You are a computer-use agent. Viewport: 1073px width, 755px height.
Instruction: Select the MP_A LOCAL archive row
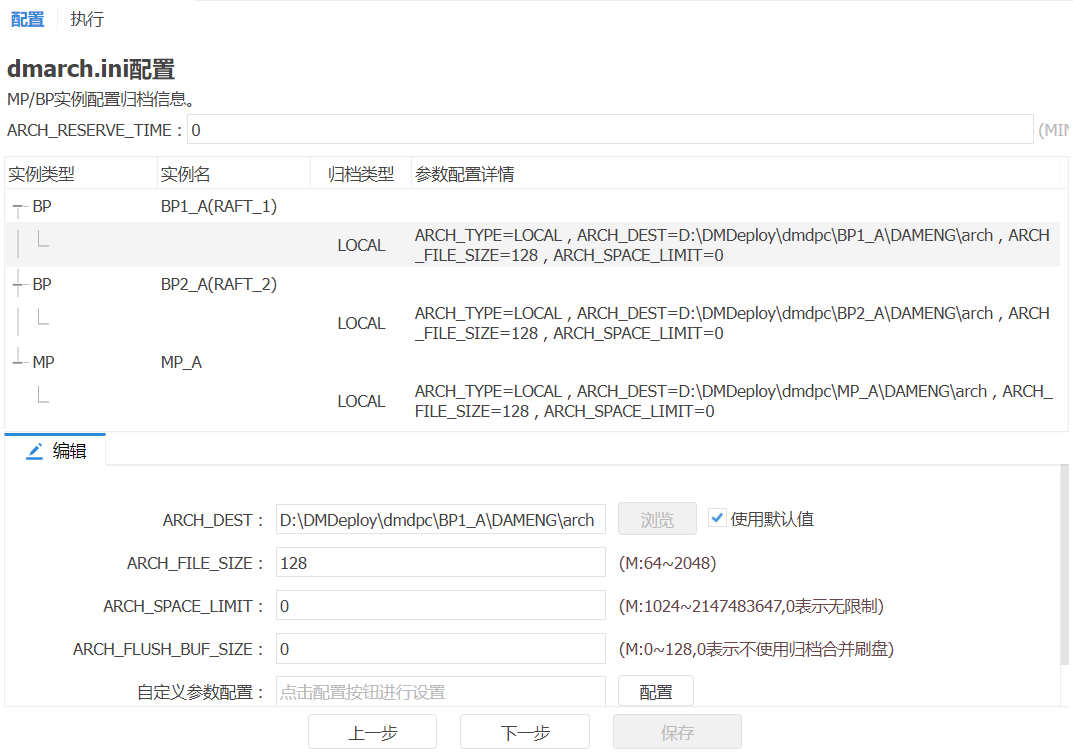(532, 402)
